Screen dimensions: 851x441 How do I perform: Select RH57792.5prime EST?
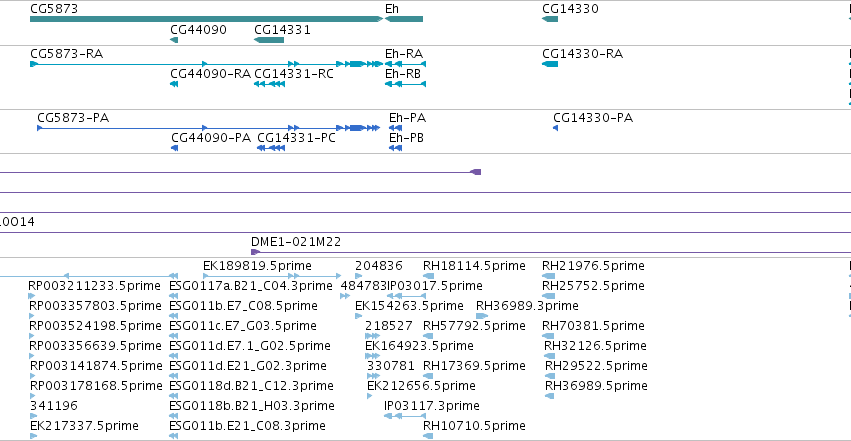point(428,336)
